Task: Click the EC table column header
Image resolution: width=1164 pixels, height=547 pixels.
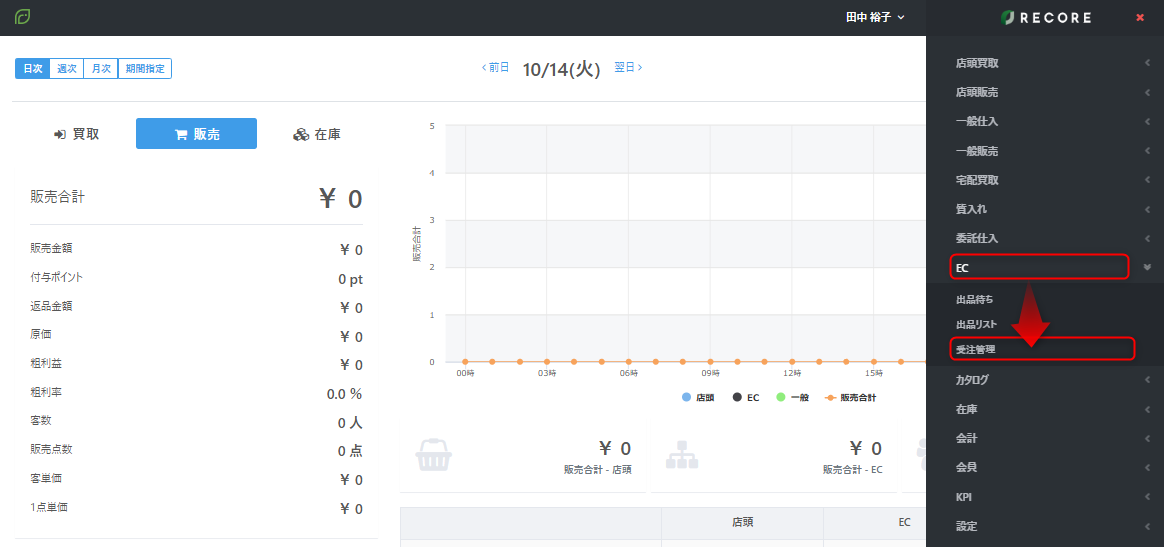Action: point(904,523)
